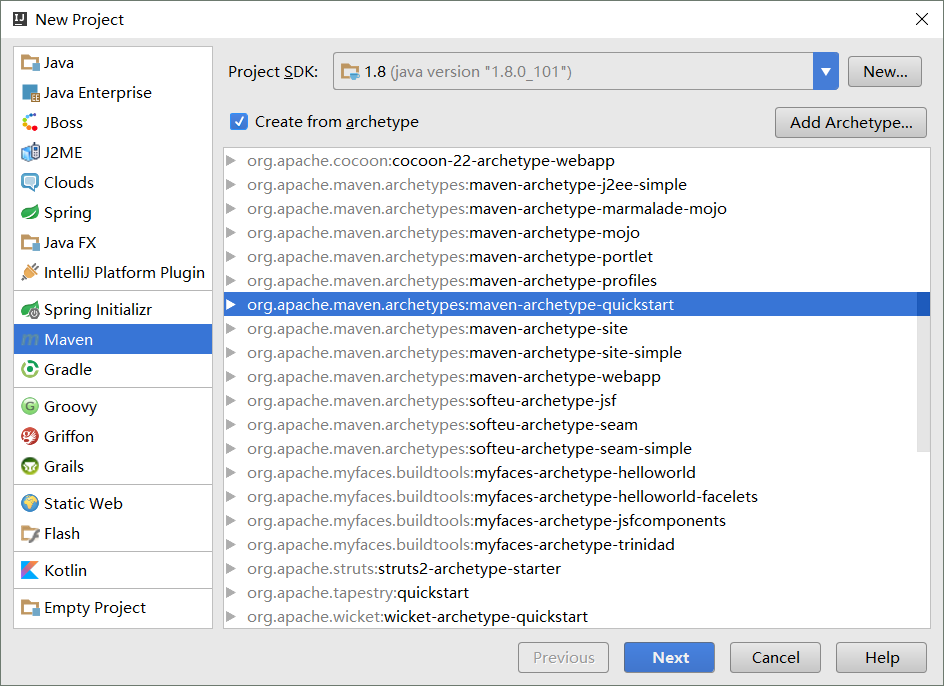The image size is (944, 686).
Task: Select myfaces-archetype-jsfcomponents row
Action: click(577, 521)
